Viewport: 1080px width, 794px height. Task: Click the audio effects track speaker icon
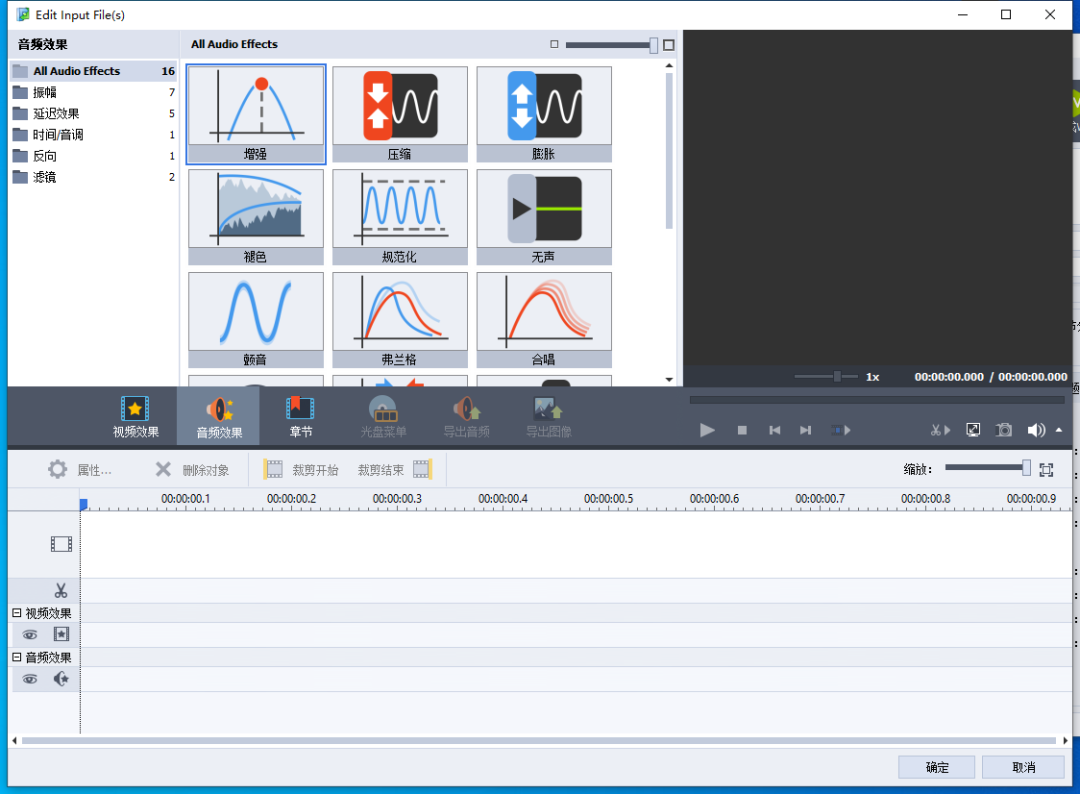click(61, 679)
